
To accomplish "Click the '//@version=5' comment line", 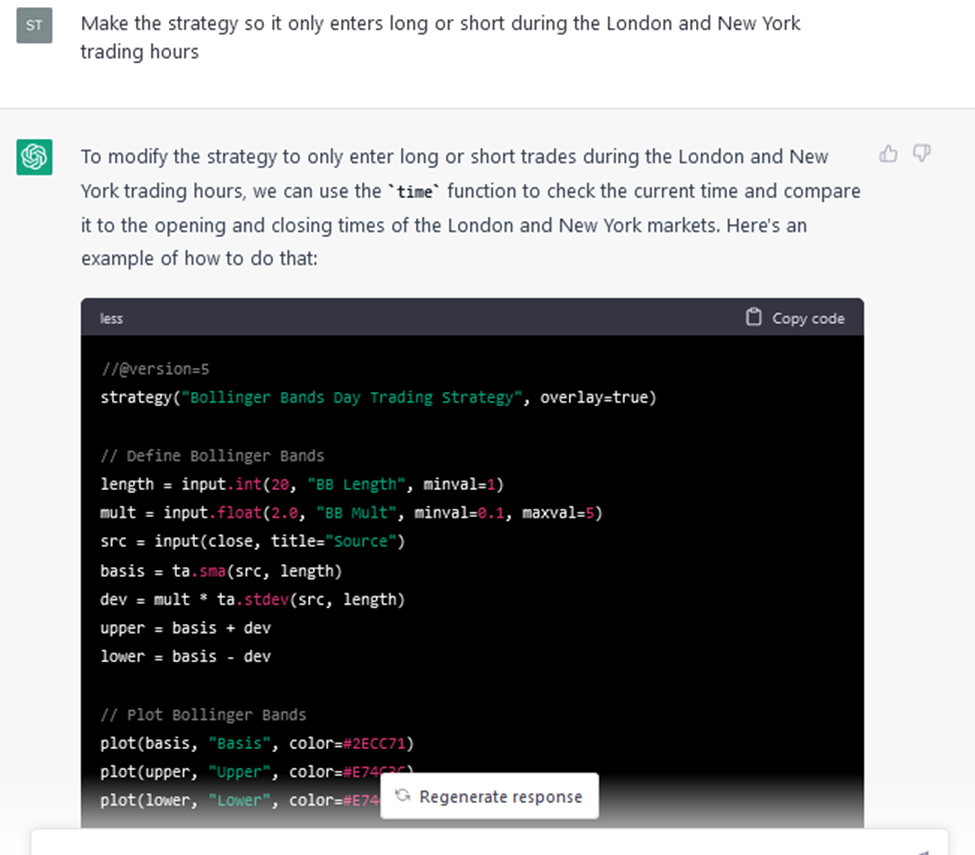I will coord(155,369).
